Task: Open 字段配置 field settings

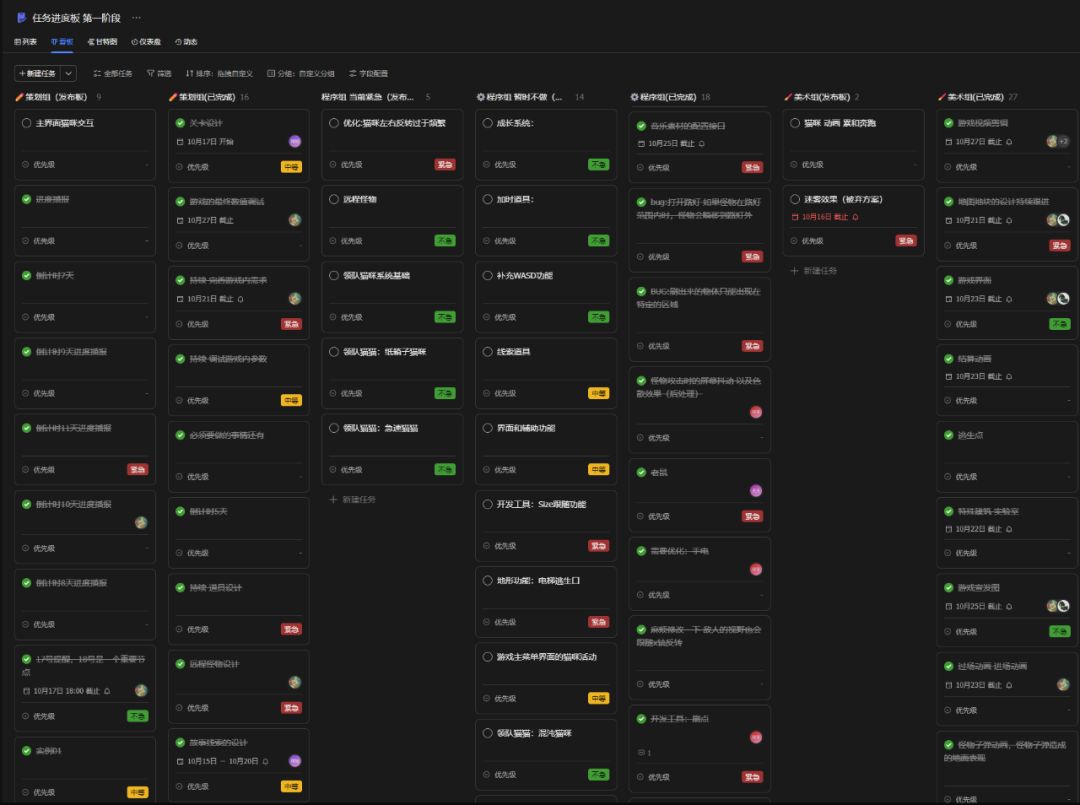Action: [x=368, y=73]
